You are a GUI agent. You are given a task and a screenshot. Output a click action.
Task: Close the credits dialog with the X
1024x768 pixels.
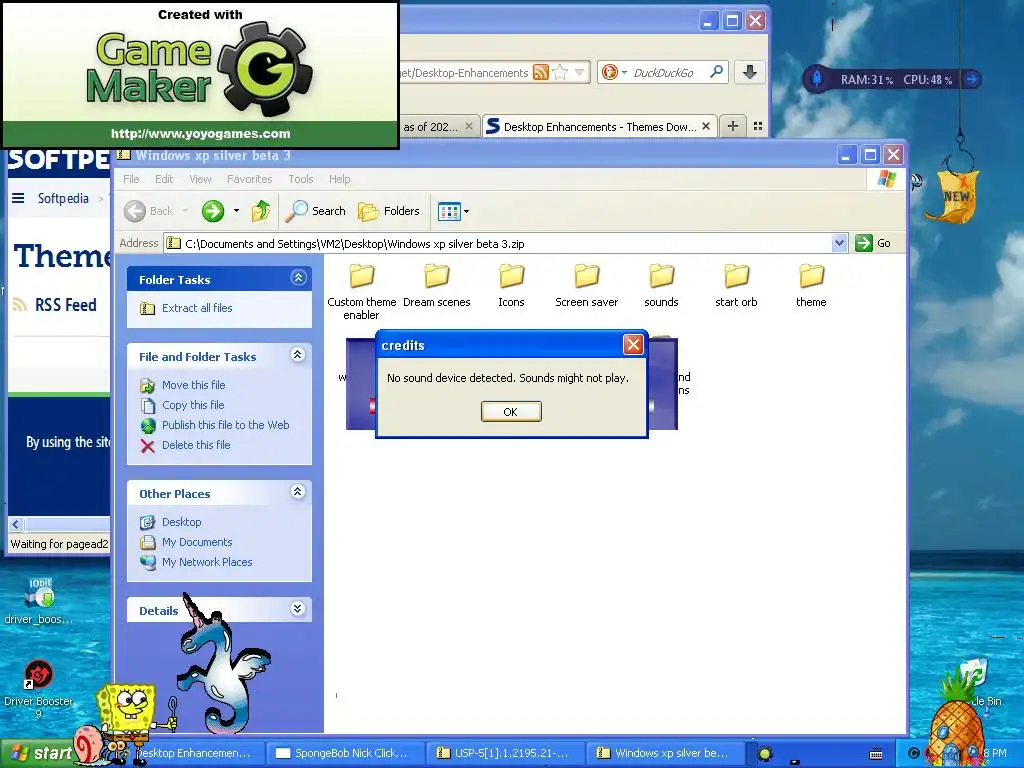point(633,345)
